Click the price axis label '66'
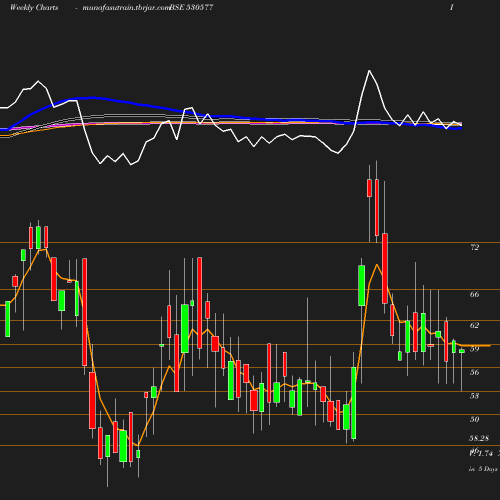The image size is (500, 500). click(475, 294)
